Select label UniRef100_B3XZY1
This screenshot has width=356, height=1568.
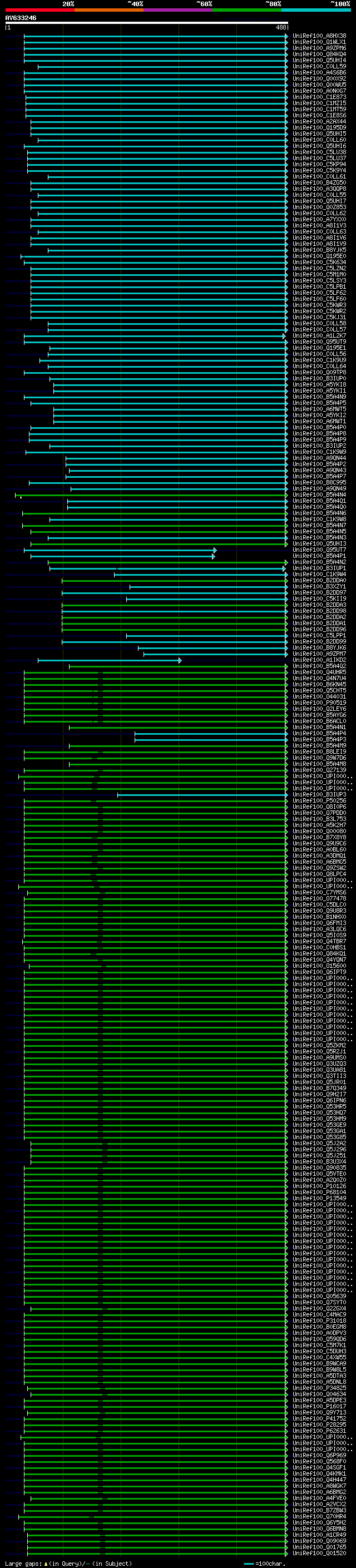319,586
